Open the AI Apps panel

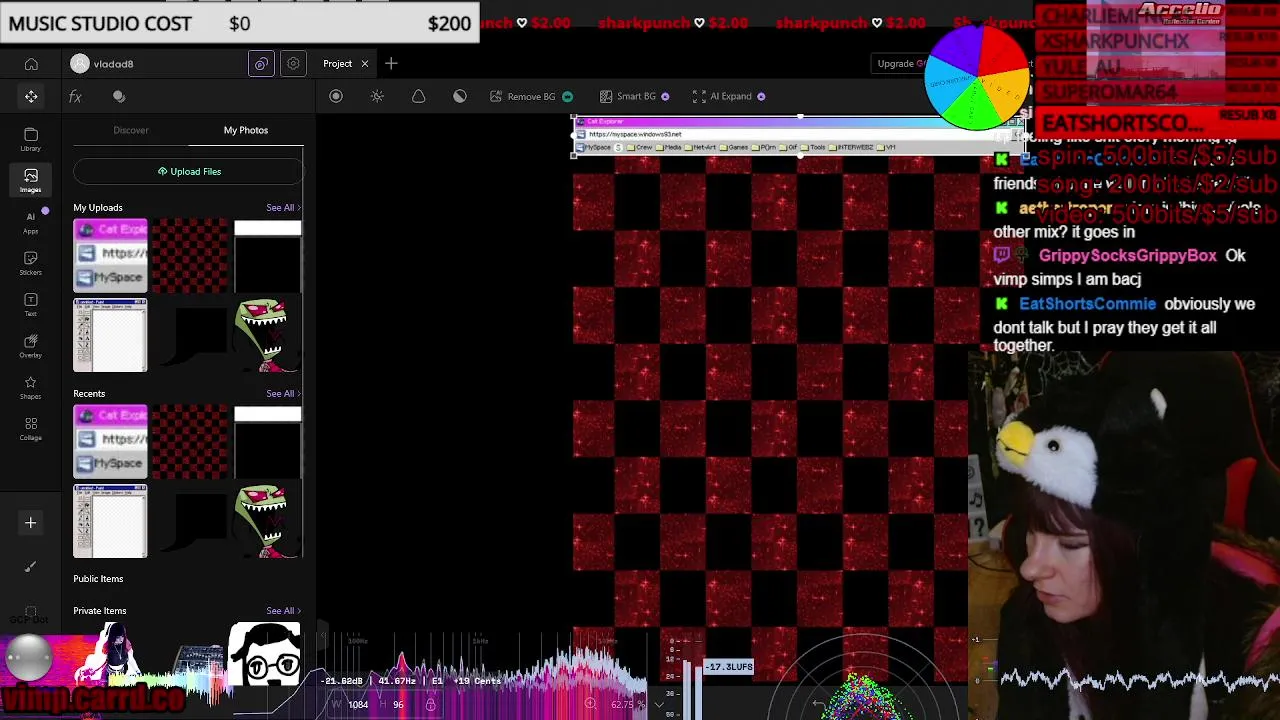click(x=31, y=222)
